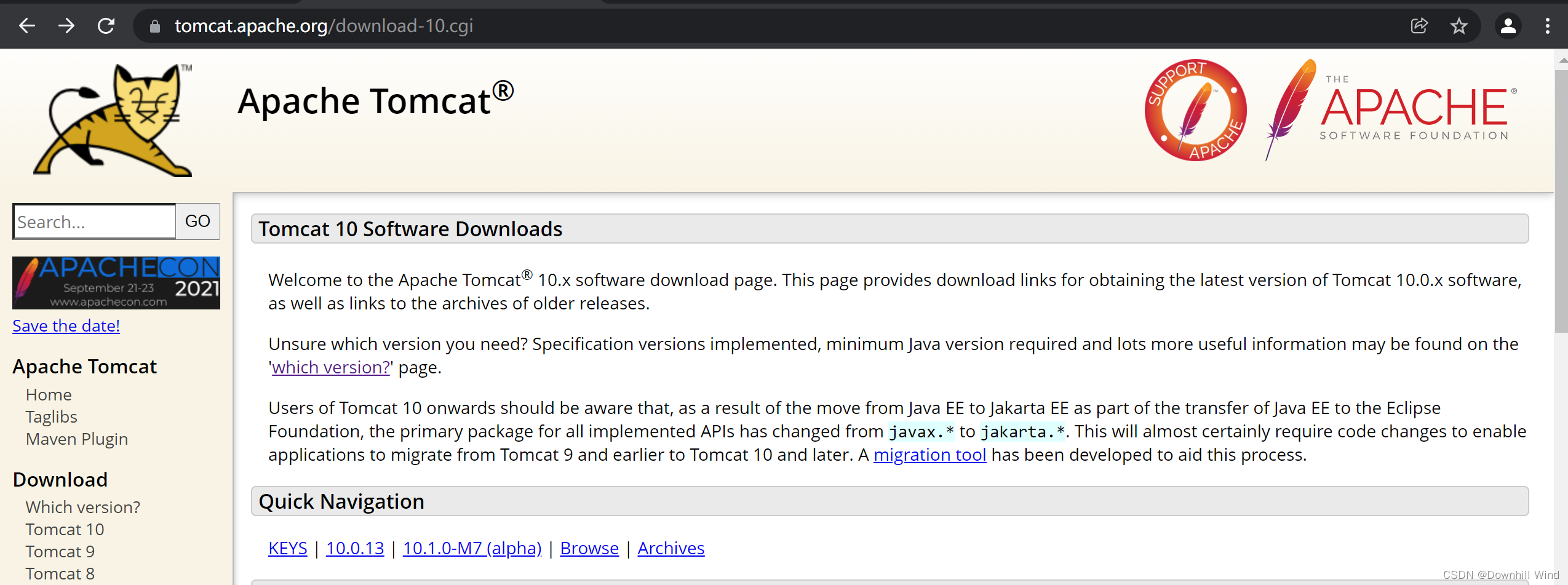The width and height of the screenshot is (1568, 585).
Task: Click the 'Apache Tomcat' sidebar heading
Action: pos(85,366)
